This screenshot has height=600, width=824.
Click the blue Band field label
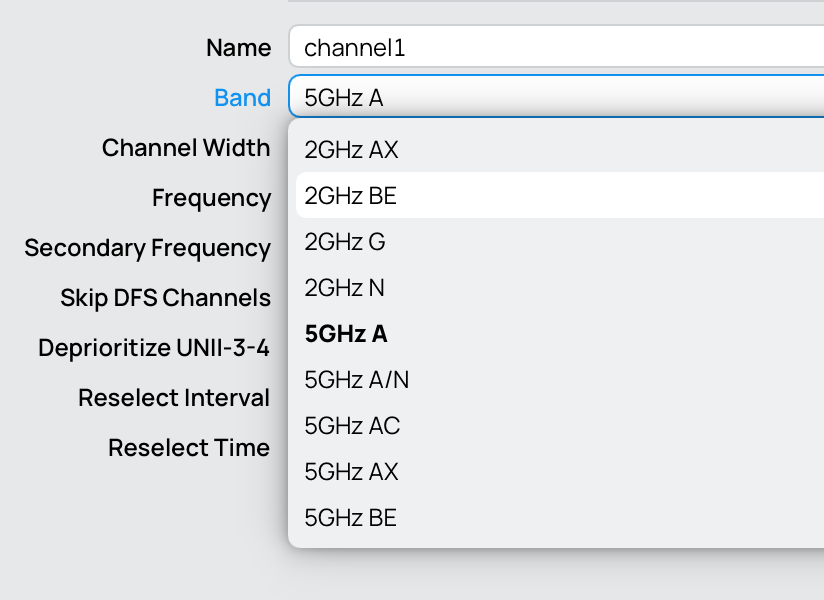(242, 98)
